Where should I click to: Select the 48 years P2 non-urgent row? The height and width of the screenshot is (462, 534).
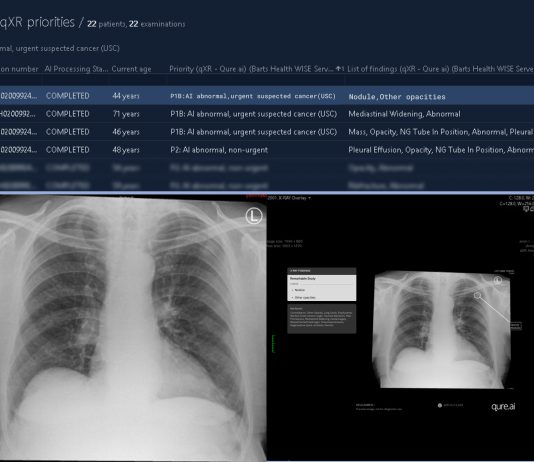(267, 150)
